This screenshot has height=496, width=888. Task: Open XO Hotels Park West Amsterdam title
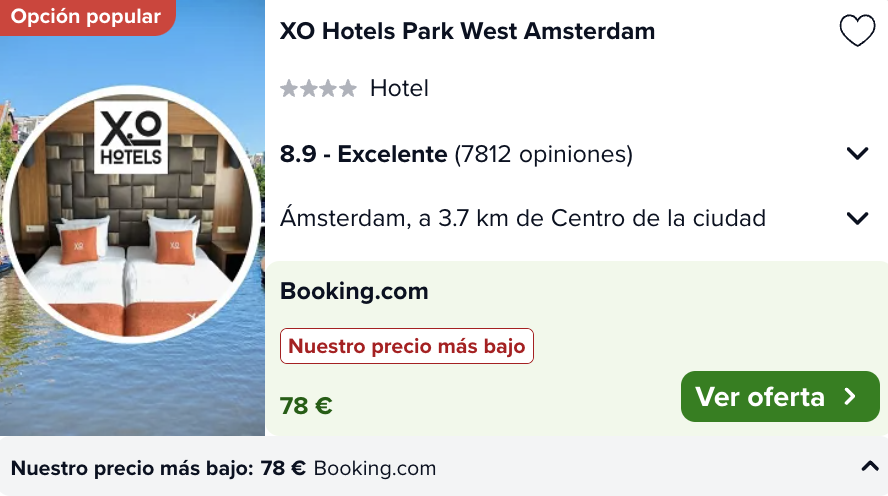tap(467, 31)
